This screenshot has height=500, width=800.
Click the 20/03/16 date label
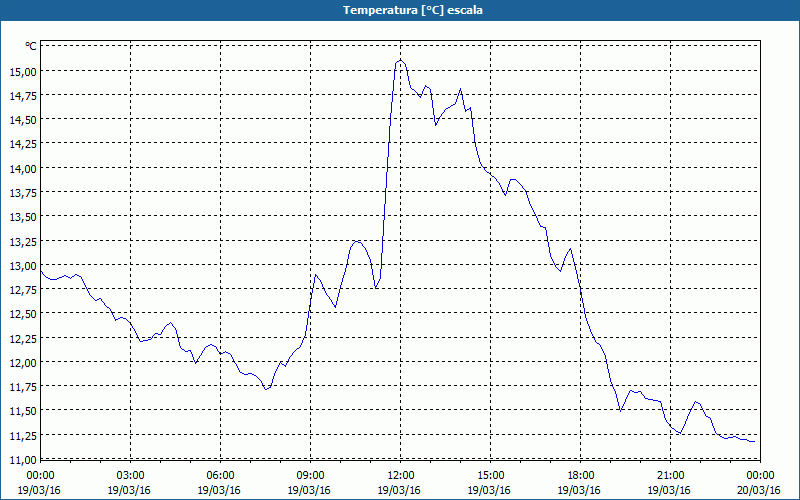coord(759,490)
